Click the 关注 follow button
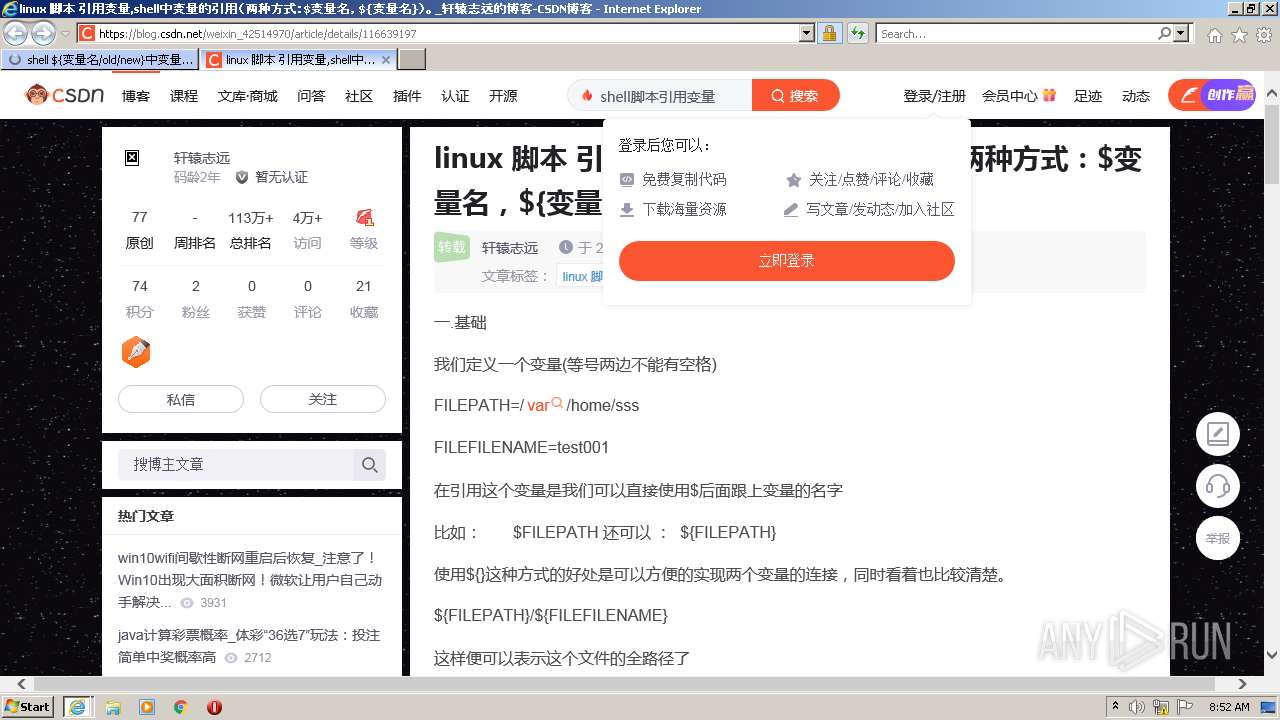Image resolution: width=1280 pixels, height=720 pixels. pyautogui.click(x=323, y=399)
